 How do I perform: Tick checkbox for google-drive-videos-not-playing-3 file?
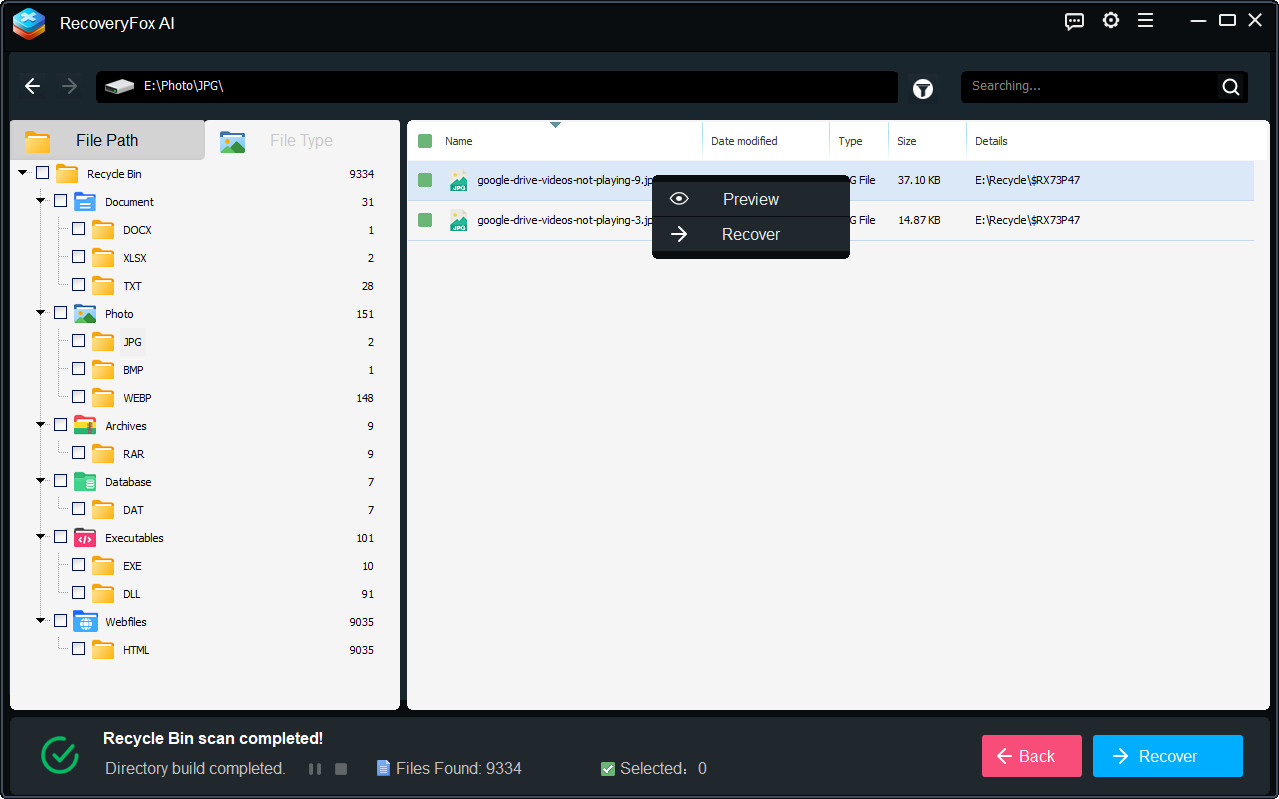pos(425,220)
